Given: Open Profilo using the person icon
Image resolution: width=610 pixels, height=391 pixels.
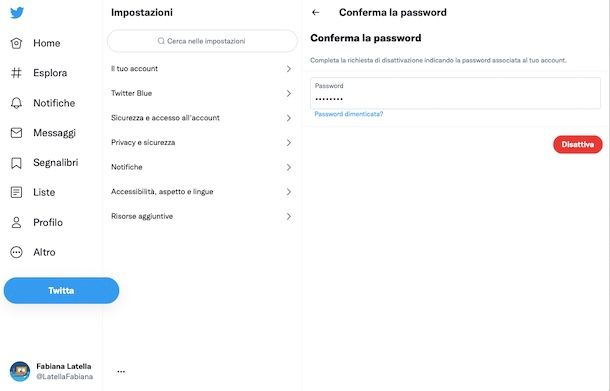Looking at the screenshot, I should [x=16, y=222].
